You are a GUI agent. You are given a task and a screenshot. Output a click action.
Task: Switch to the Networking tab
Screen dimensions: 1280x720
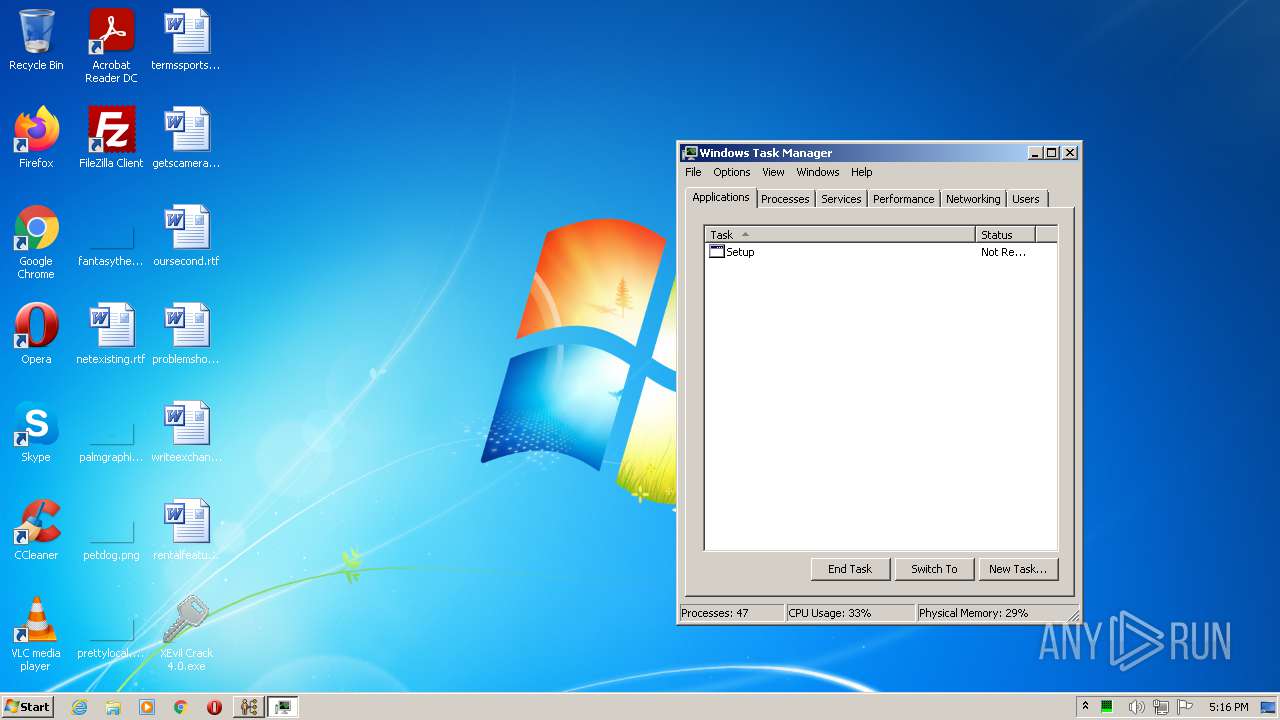(x=973, y=199)
